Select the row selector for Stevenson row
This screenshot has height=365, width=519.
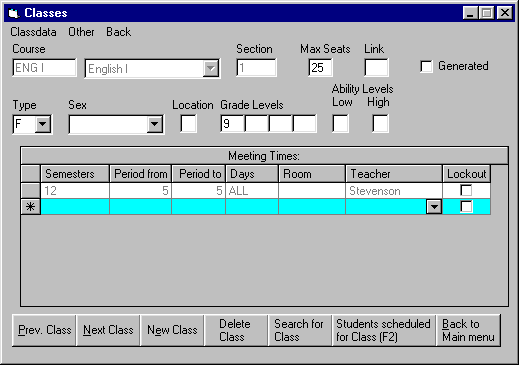pyautogui.click(x=30, y=191)
